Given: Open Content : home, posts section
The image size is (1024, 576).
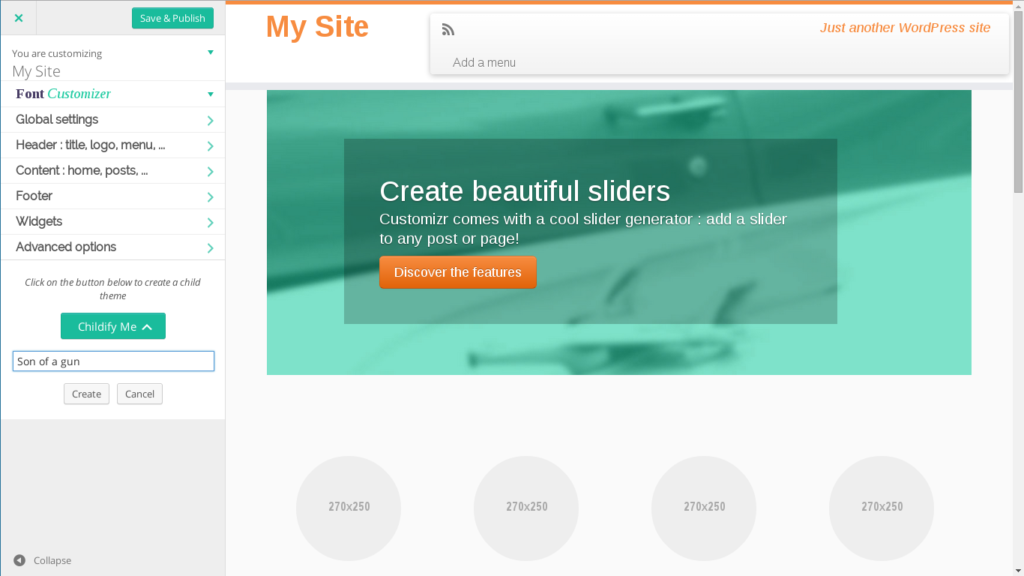Looking at the screenshot, I should (113, 170).
